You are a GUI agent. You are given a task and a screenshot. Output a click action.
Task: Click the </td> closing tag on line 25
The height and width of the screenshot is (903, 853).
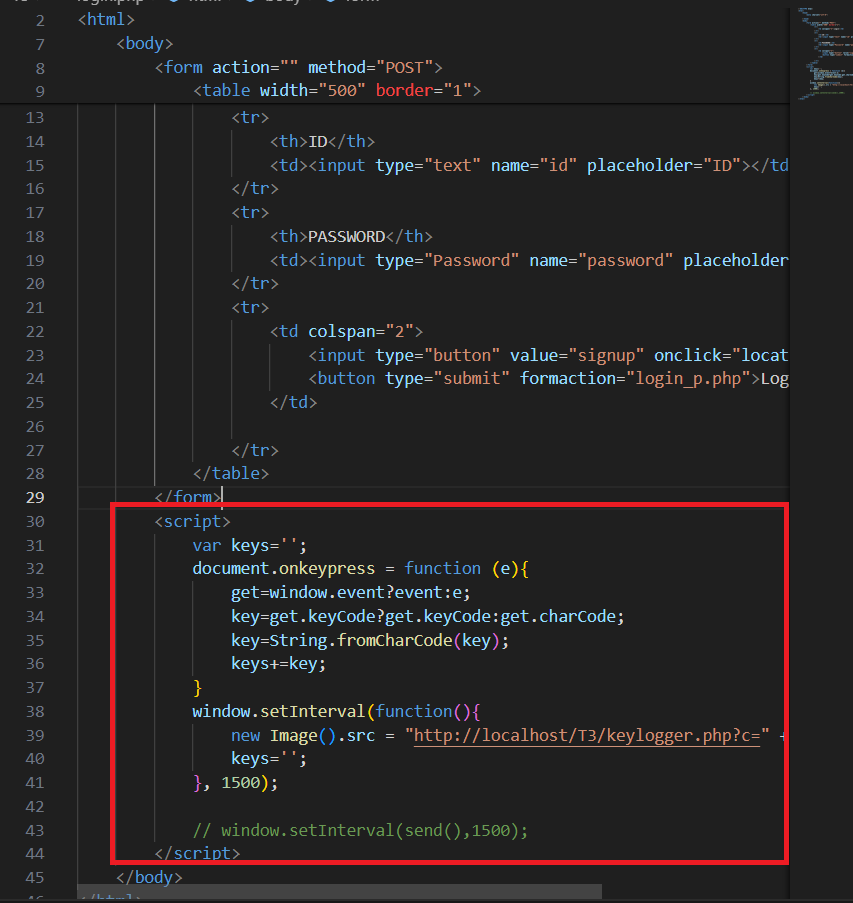pos(294,402)
